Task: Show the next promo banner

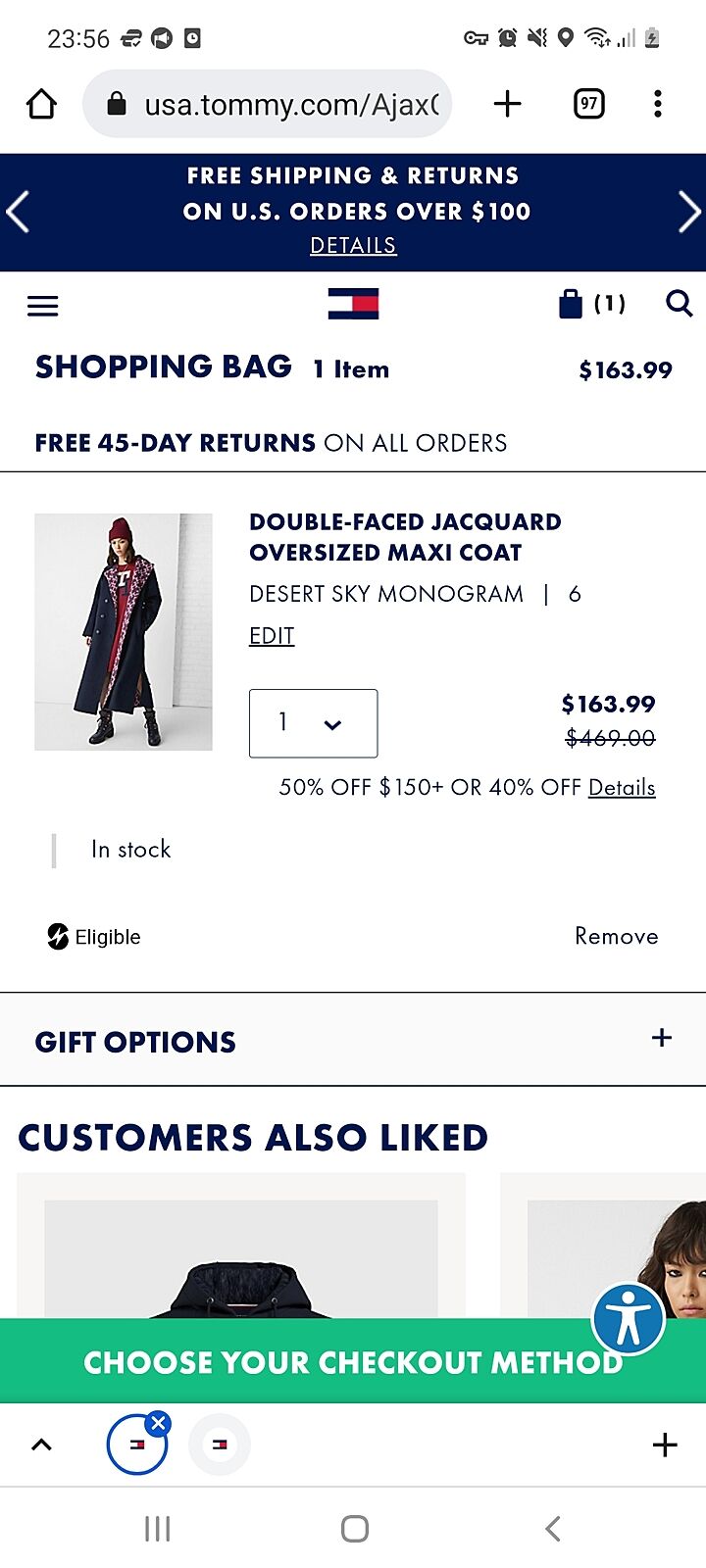Action: coord(688,212)
